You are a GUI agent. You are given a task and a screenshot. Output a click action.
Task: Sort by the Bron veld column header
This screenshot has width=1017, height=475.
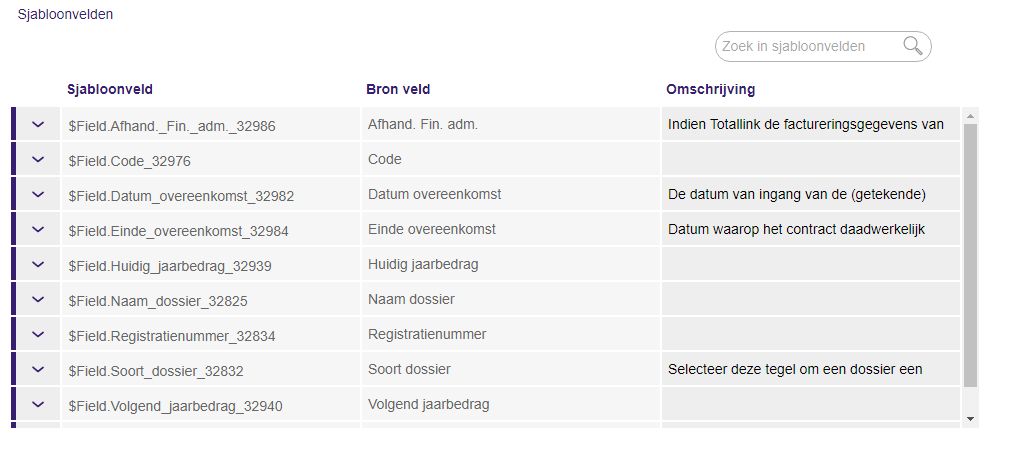tap(398, 90)
